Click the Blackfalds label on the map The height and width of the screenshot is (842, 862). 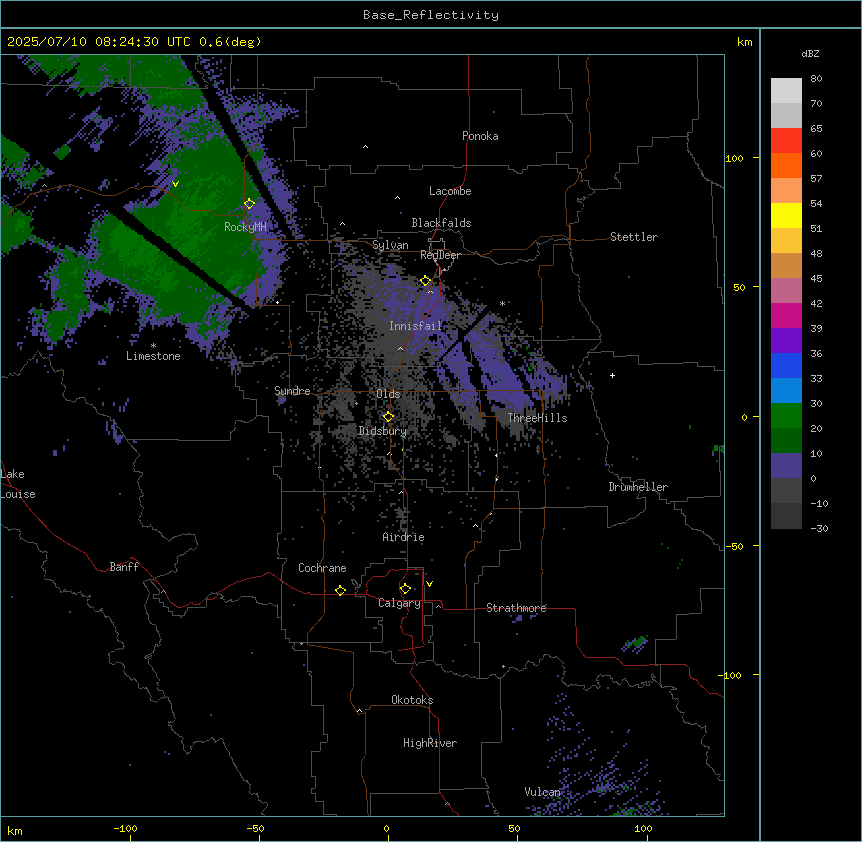pos(441,223)
